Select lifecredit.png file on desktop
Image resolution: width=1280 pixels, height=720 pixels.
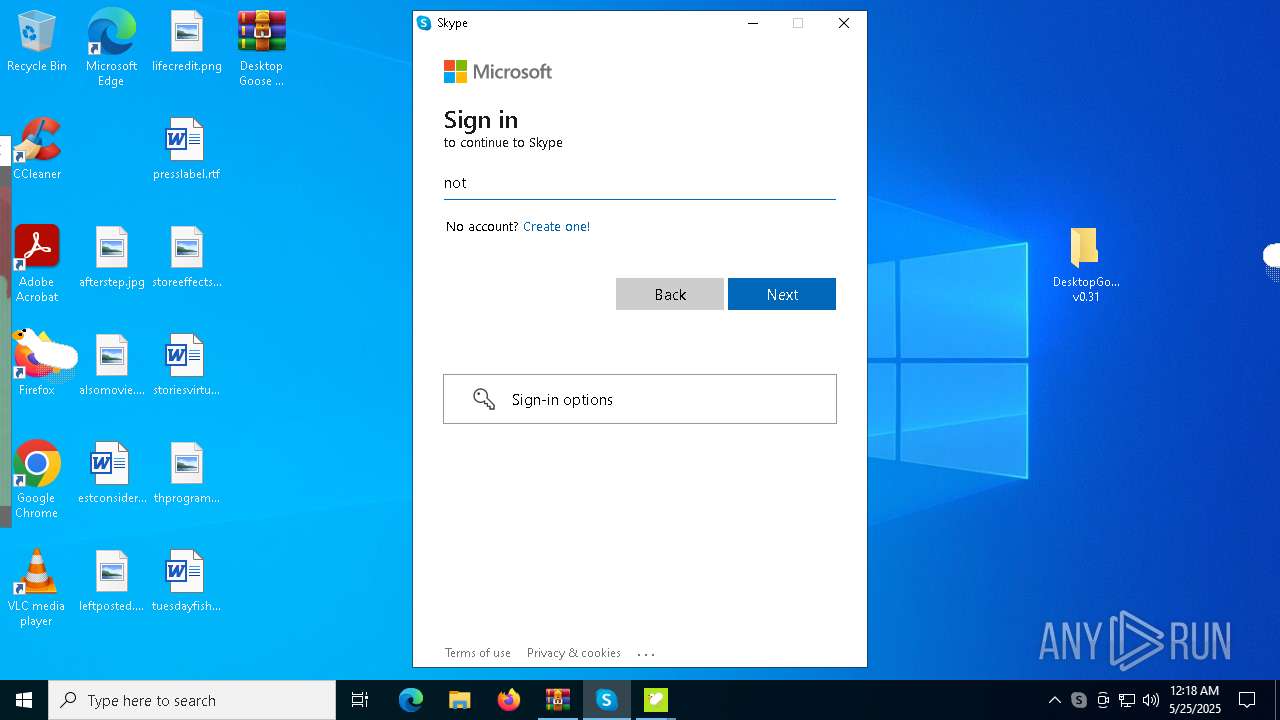click(x=187, y=42)
